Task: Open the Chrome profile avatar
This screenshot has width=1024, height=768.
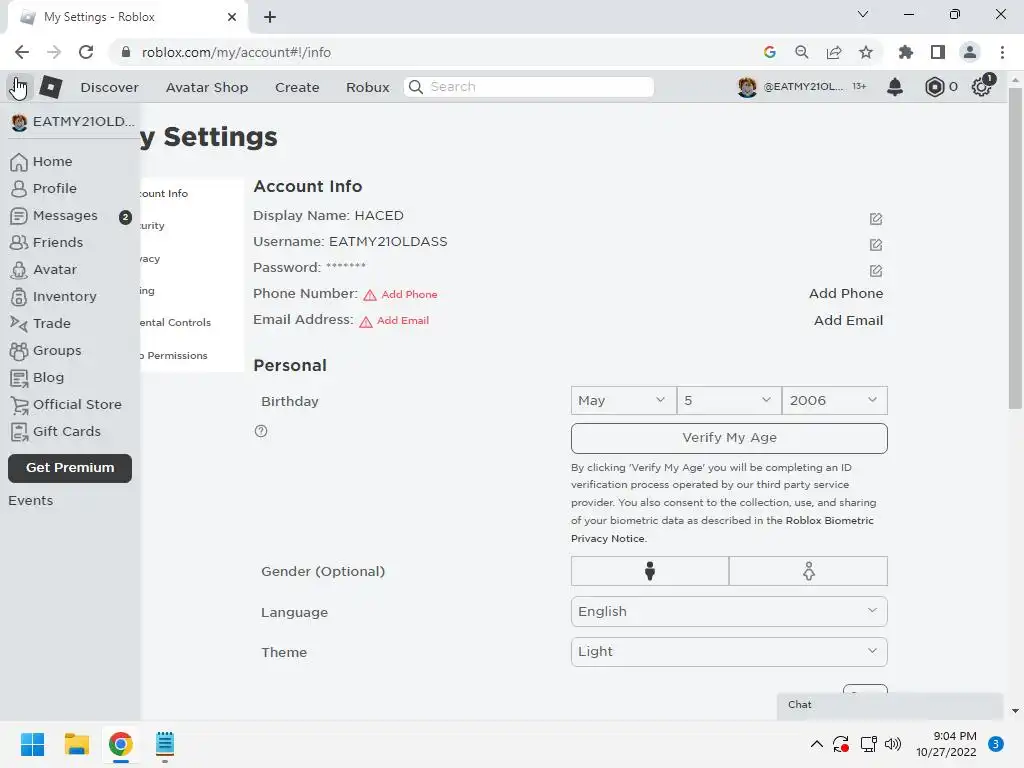Action: coord(970,52)
